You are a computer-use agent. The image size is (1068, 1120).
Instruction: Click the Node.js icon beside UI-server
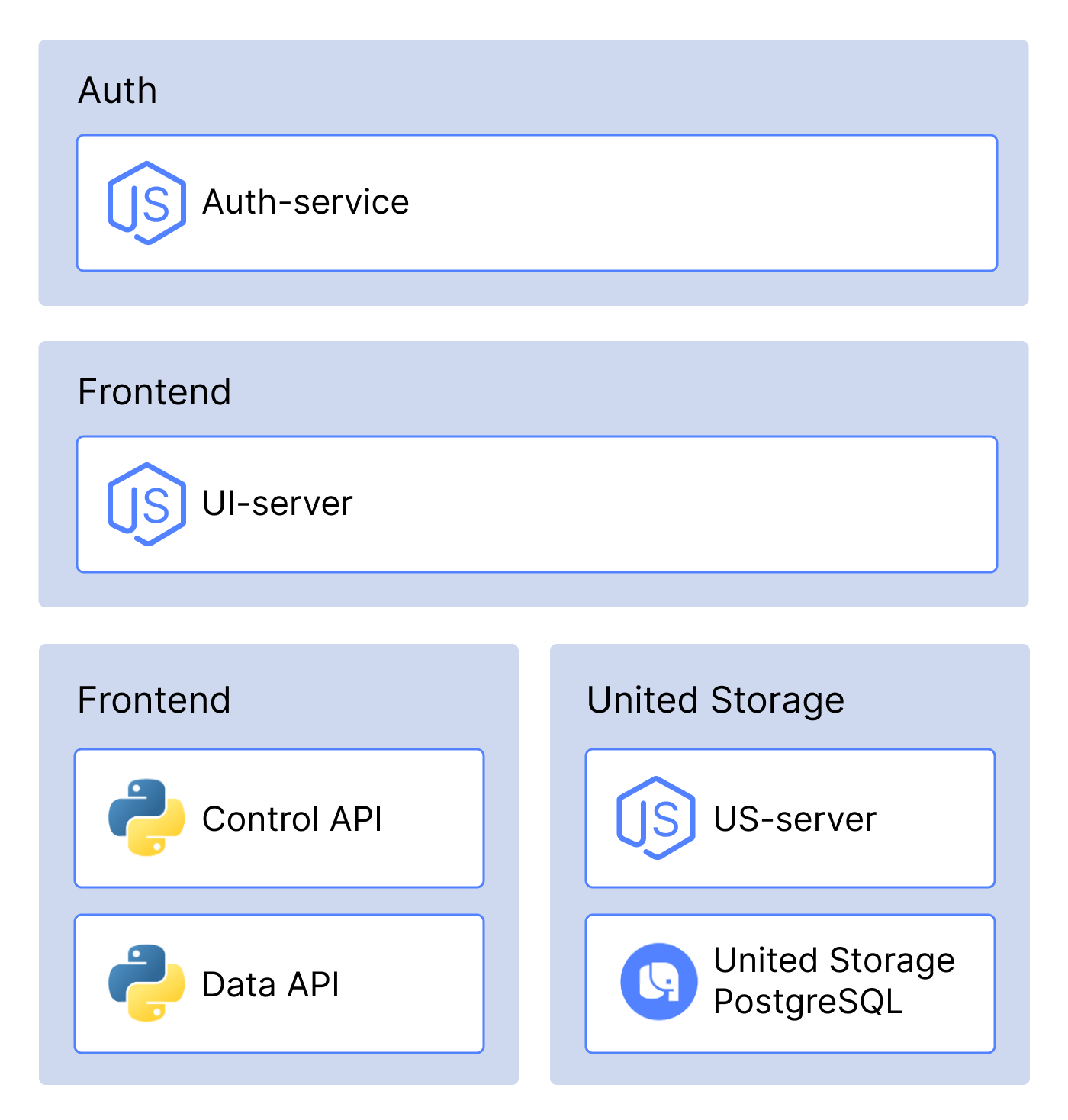(146, 504)
